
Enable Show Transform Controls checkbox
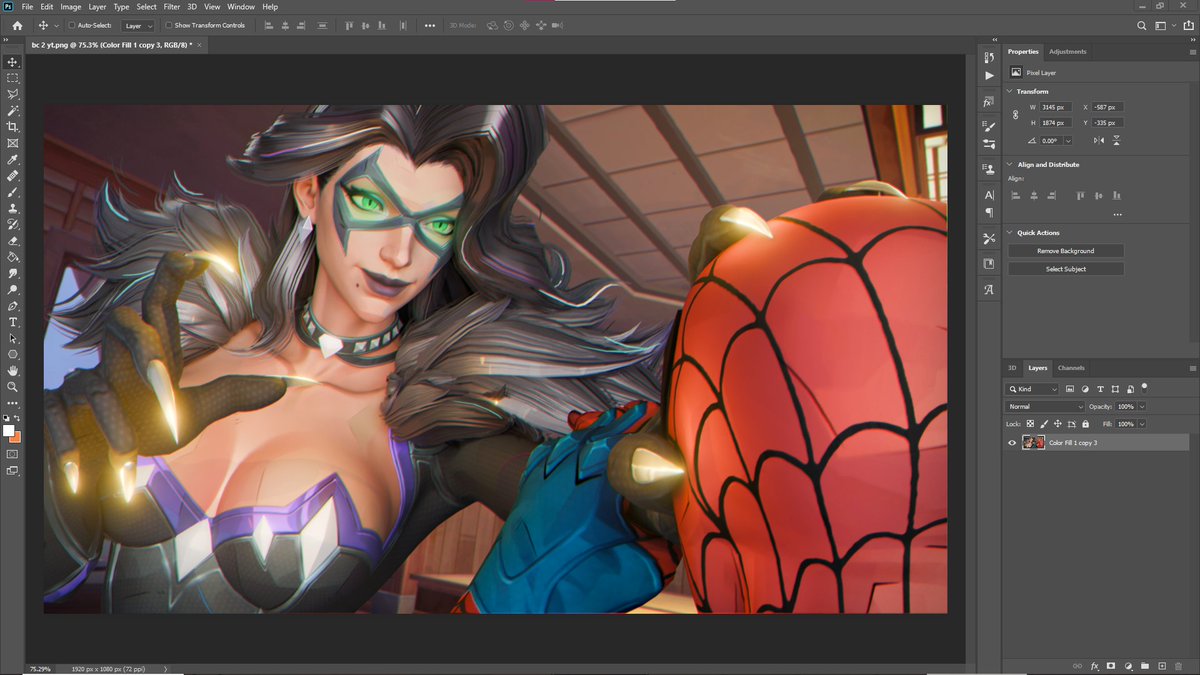coord(169,25)
